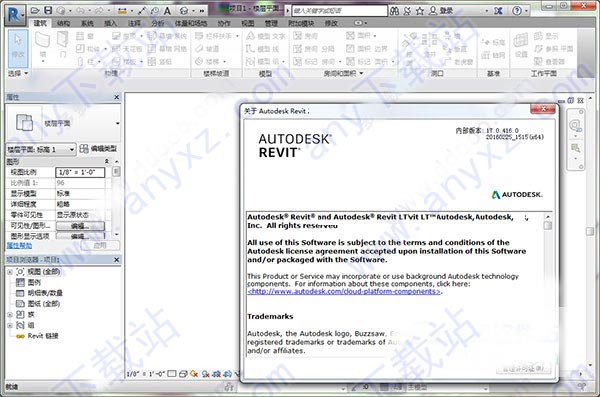The width and height of the screenshot is (600, 397).
Task: Click the 视图比例 1/8" = 1'-0" field
Action: [x=80, y=172]
